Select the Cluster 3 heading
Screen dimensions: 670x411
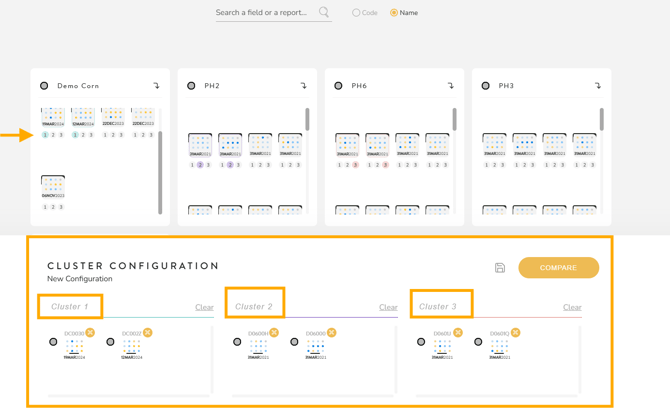(438, 307)
